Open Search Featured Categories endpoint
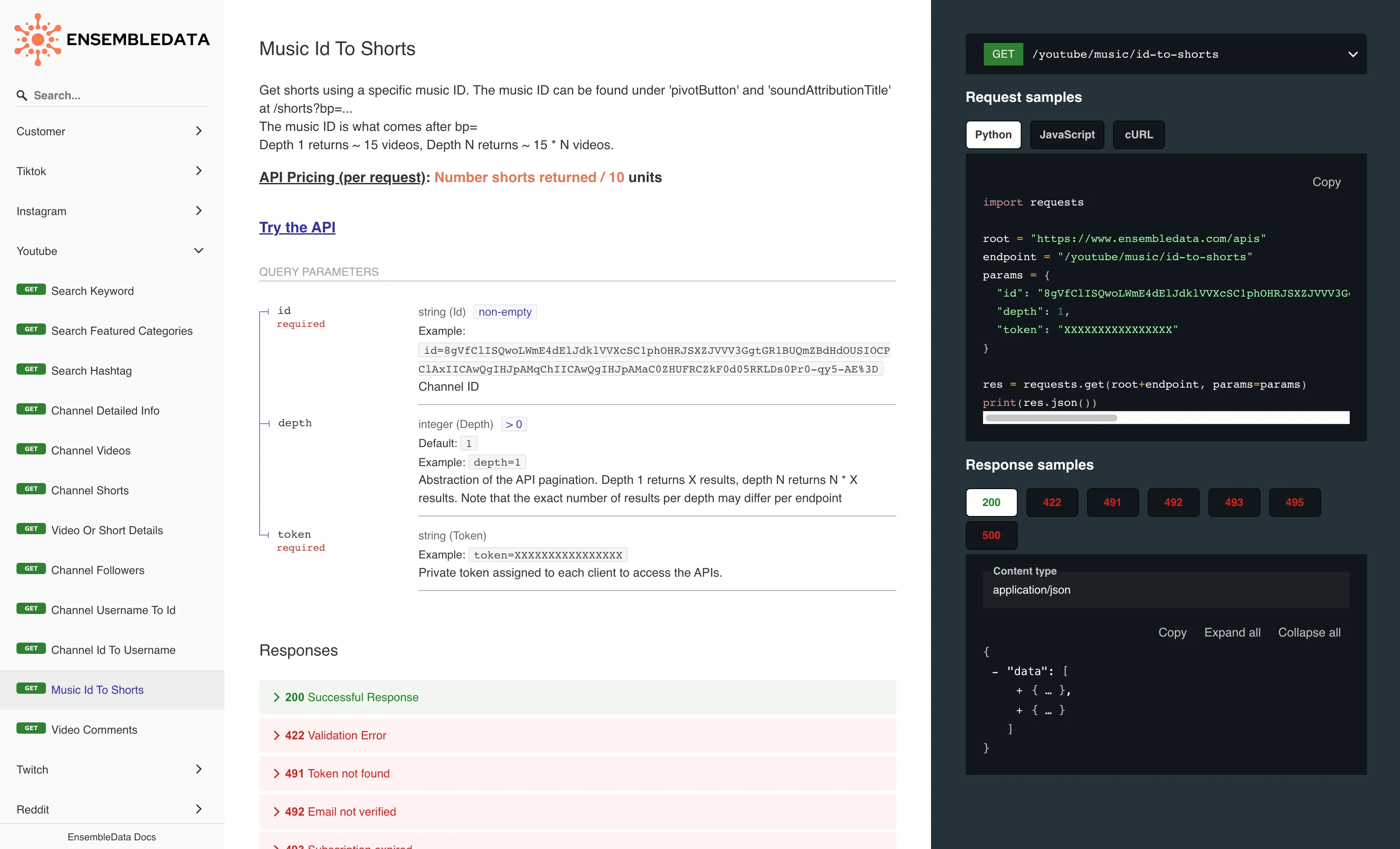 pyautogui.click(x=112, y=331)
